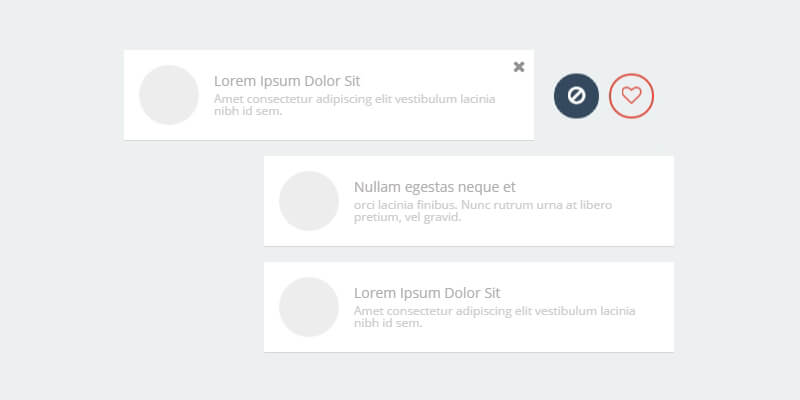Open the 'Nullam egestas neque et' title
This screenshot has width=800, height=400.
click(x=434, y=187)
